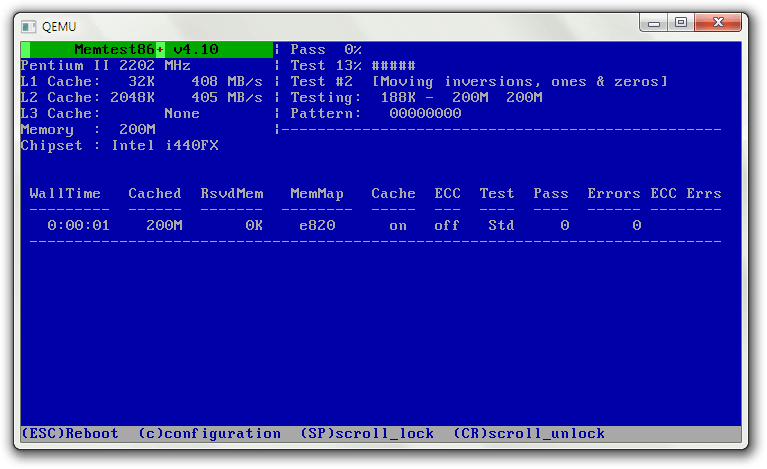Click the green Memtest86+ v4.10 banner

tap(146, 49)
